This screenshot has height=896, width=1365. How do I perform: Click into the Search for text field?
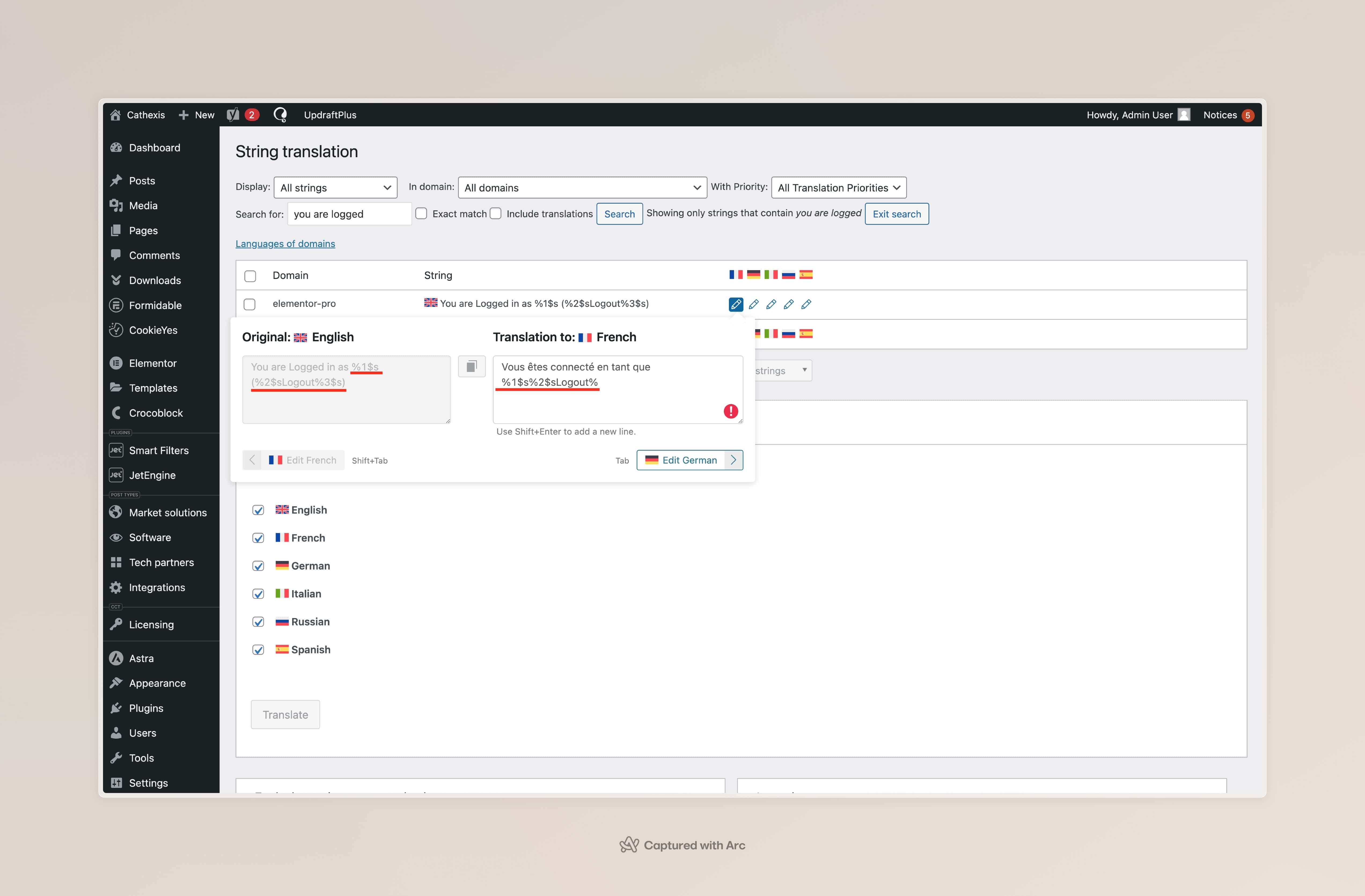(349, 214)
